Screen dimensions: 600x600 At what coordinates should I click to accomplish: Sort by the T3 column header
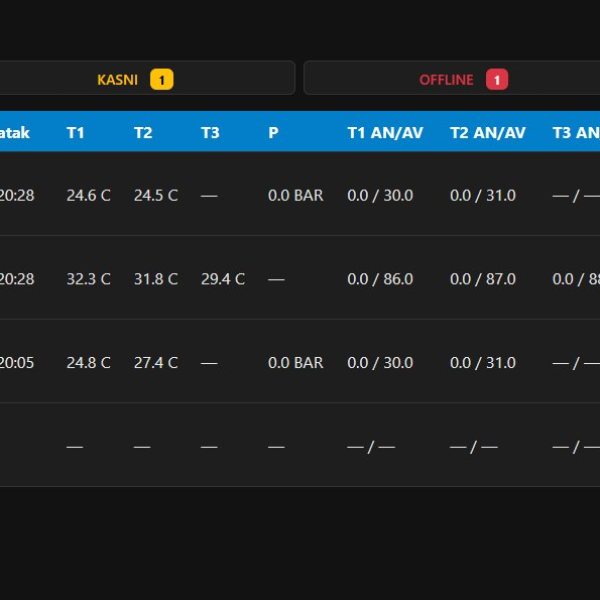click(210, 133)
